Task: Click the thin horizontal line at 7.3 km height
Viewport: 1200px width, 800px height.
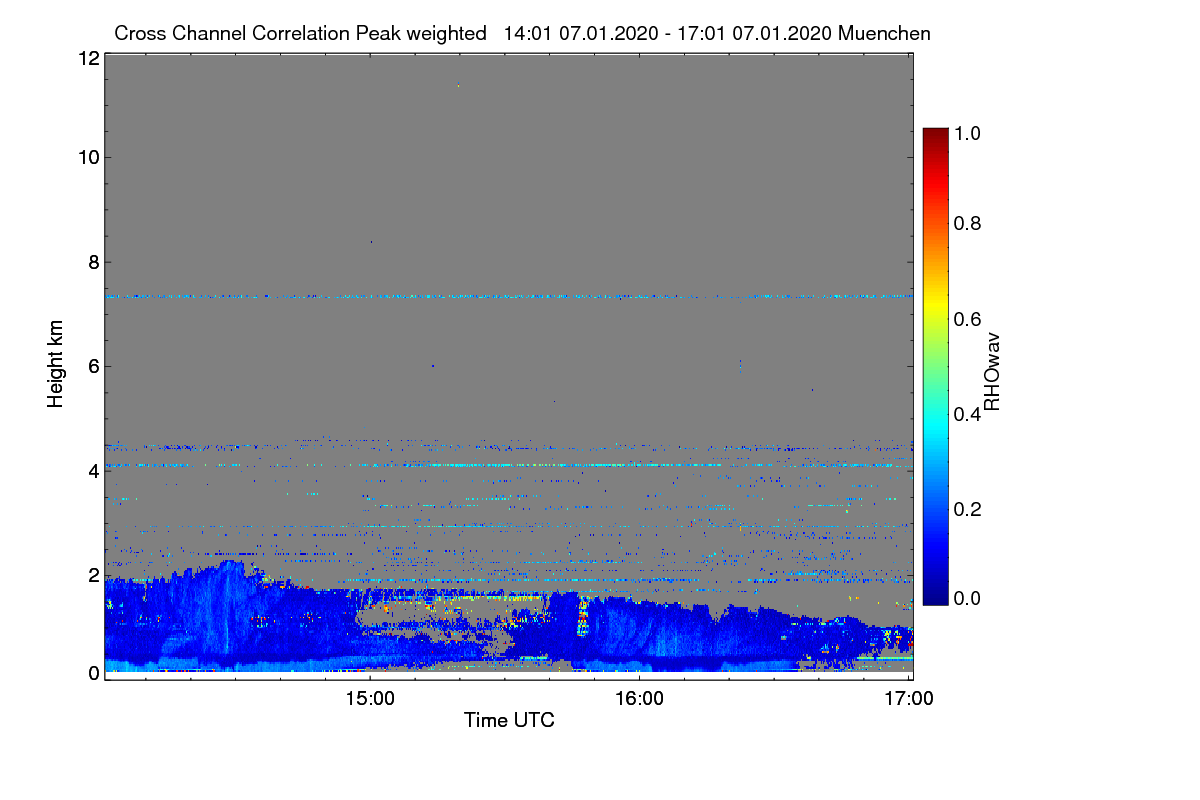Action: tap(509, 296)
